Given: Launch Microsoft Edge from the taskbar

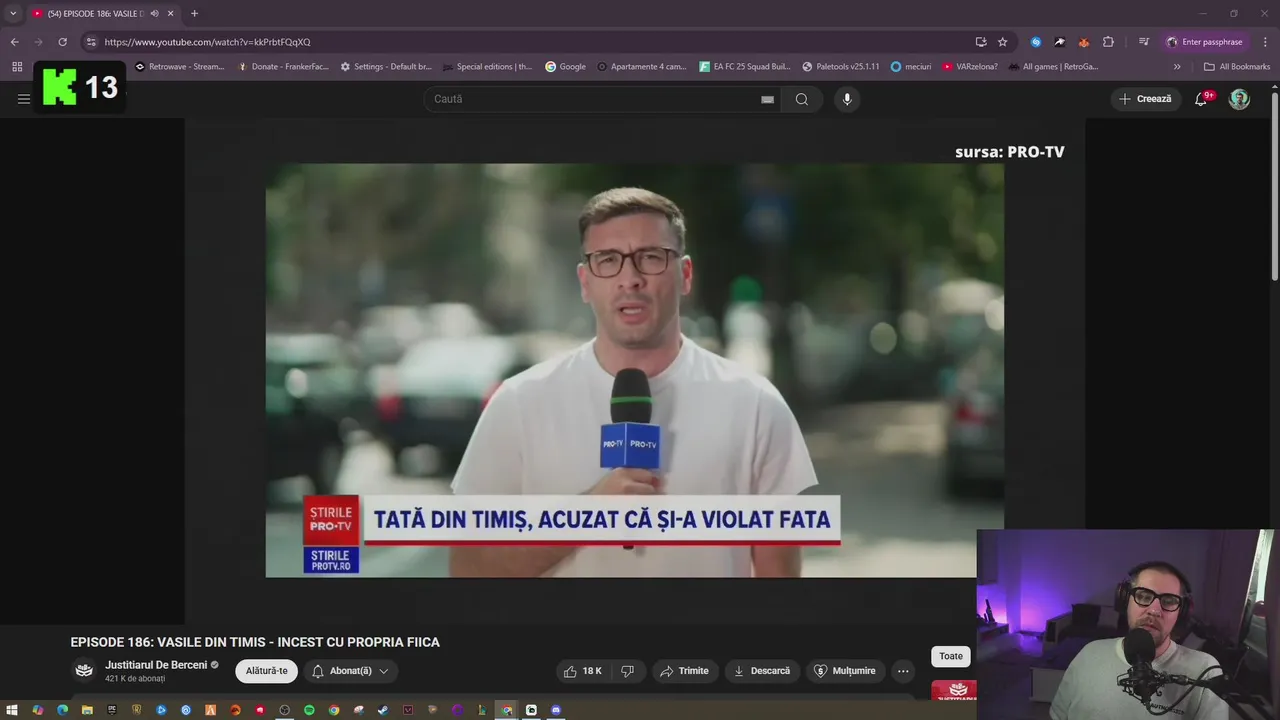Looking at the screenshot, I should (62, 710).
